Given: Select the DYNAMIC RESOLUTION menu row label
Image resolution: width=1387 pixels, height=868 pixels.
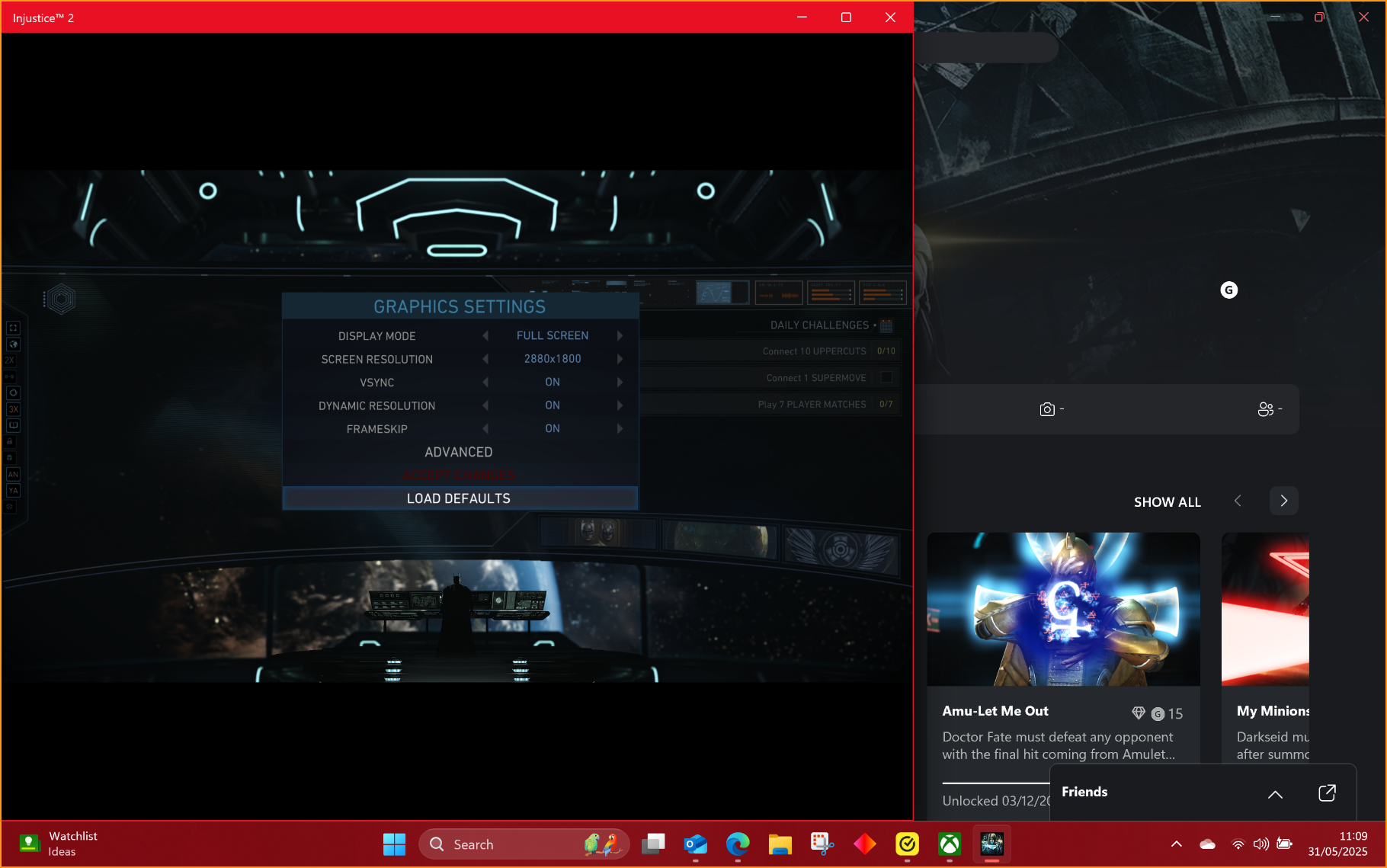Looking at the screenshot, I should tap(377, 405).
